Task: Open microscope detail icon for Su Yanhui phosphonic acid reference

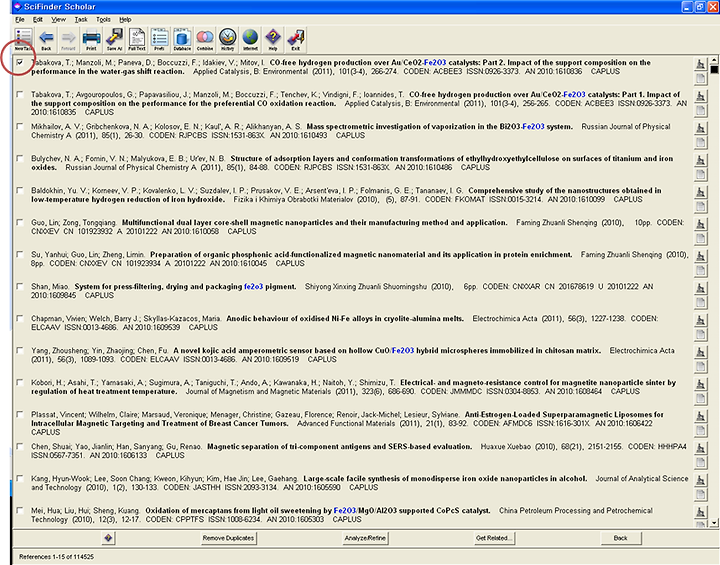Action: pos(700,256)
